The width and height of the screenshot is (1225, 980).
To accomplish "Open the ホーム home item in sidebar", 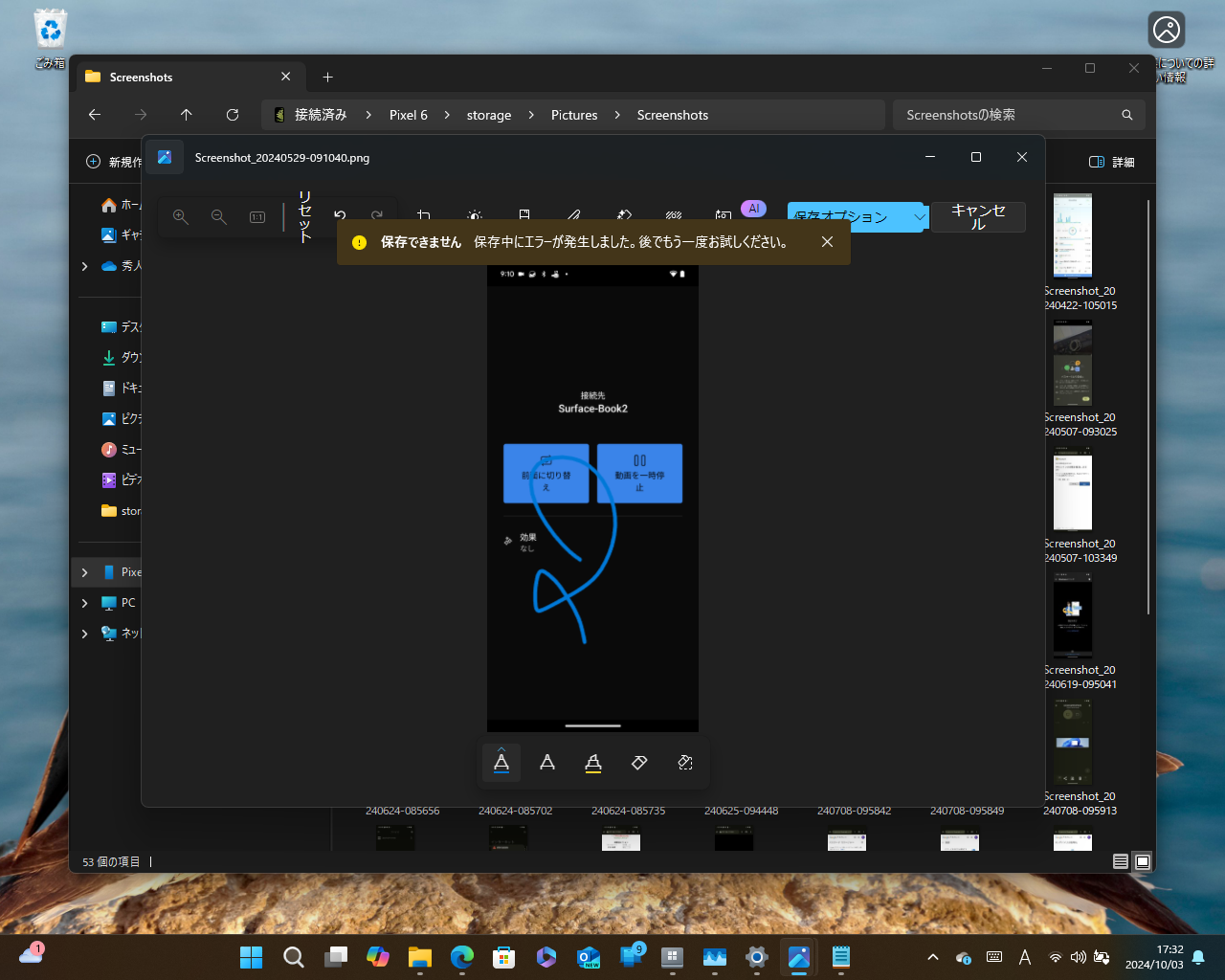I will coord(121,205).
